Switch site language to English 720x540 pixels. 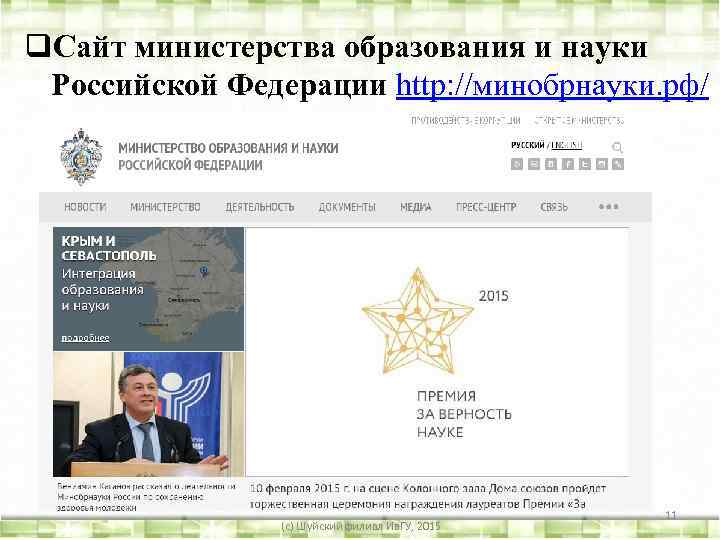point(567,146)
